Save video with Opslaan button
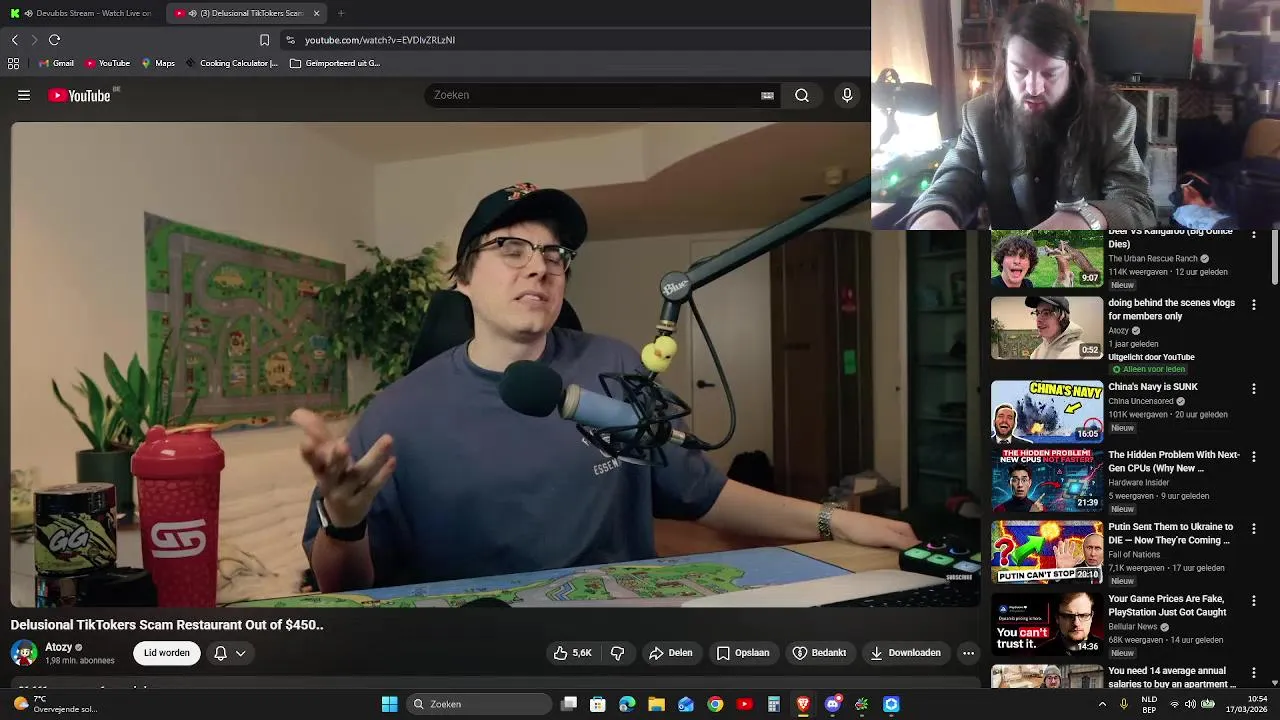 [743, 653]
